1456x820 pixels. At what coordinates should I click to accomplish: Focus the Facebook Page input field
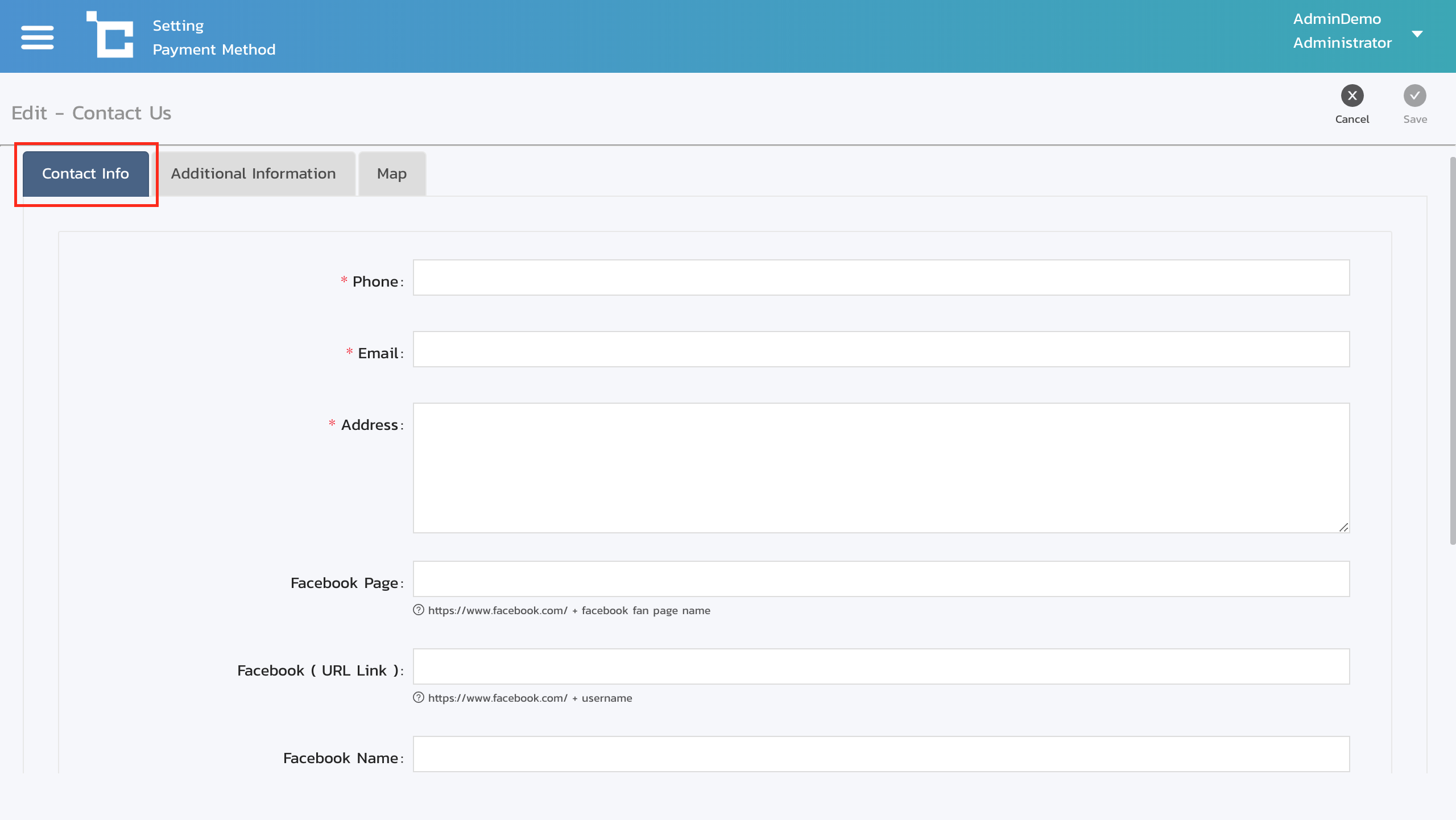pos(880,579)
